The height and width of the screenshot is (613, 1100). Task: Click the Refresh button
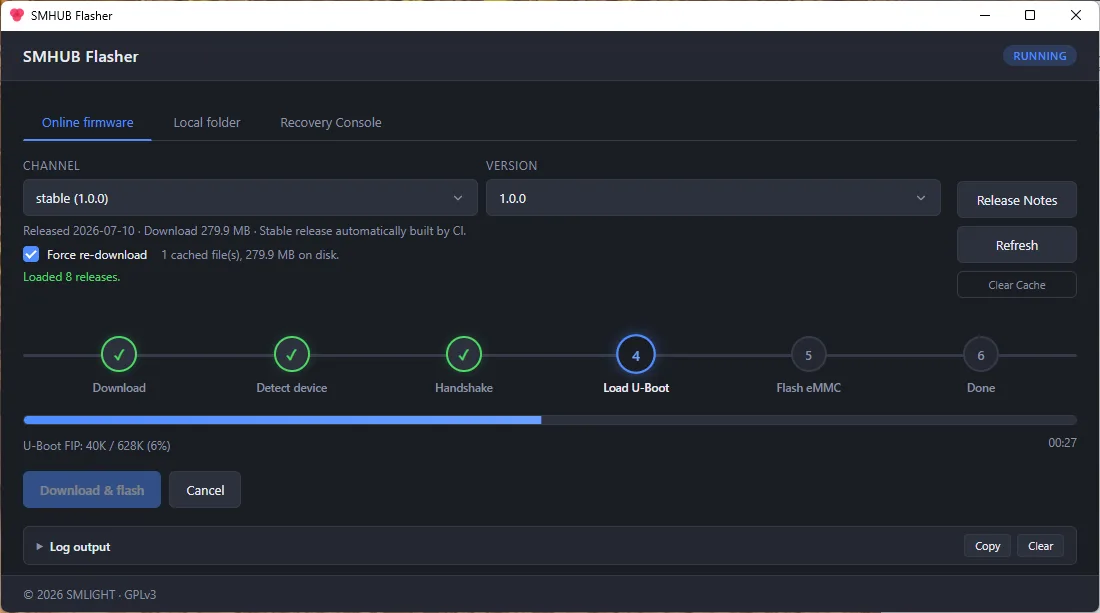[1017, 245]
